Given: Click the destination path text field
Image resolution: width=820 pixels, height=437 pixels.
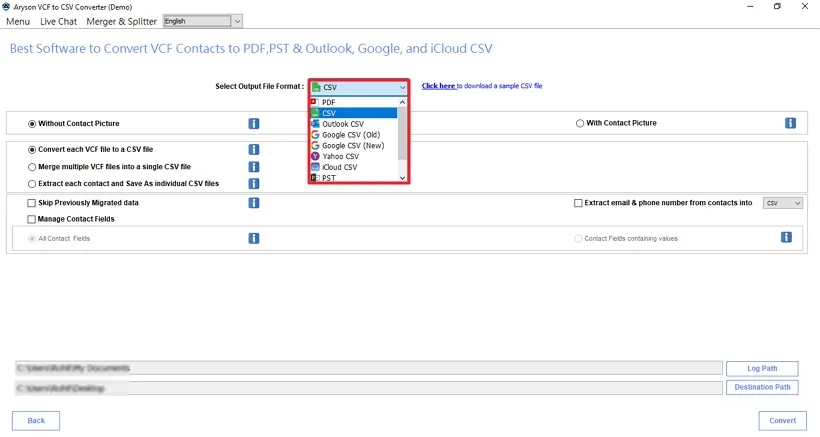Looking at the screenshot, I should pos(369,388).
